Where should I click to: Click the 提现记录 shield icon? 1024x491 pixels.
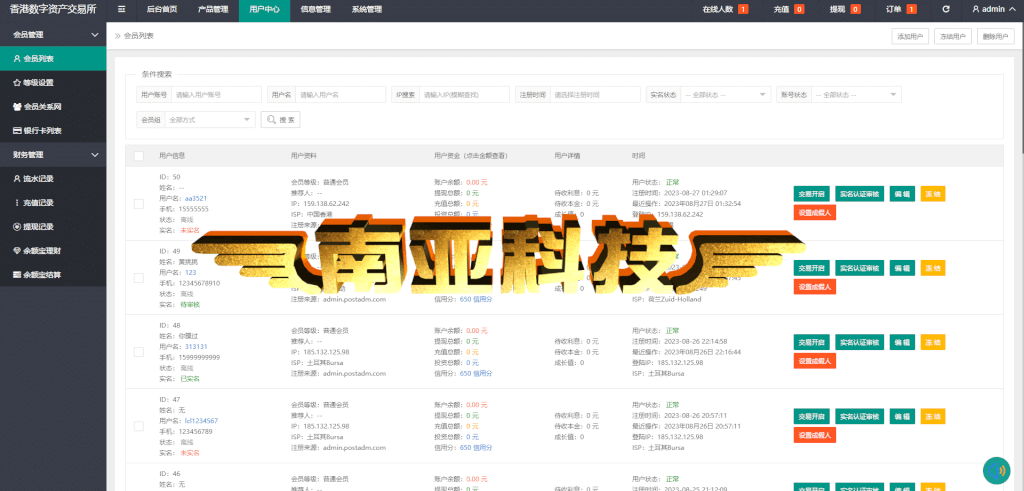pos(17,227)
